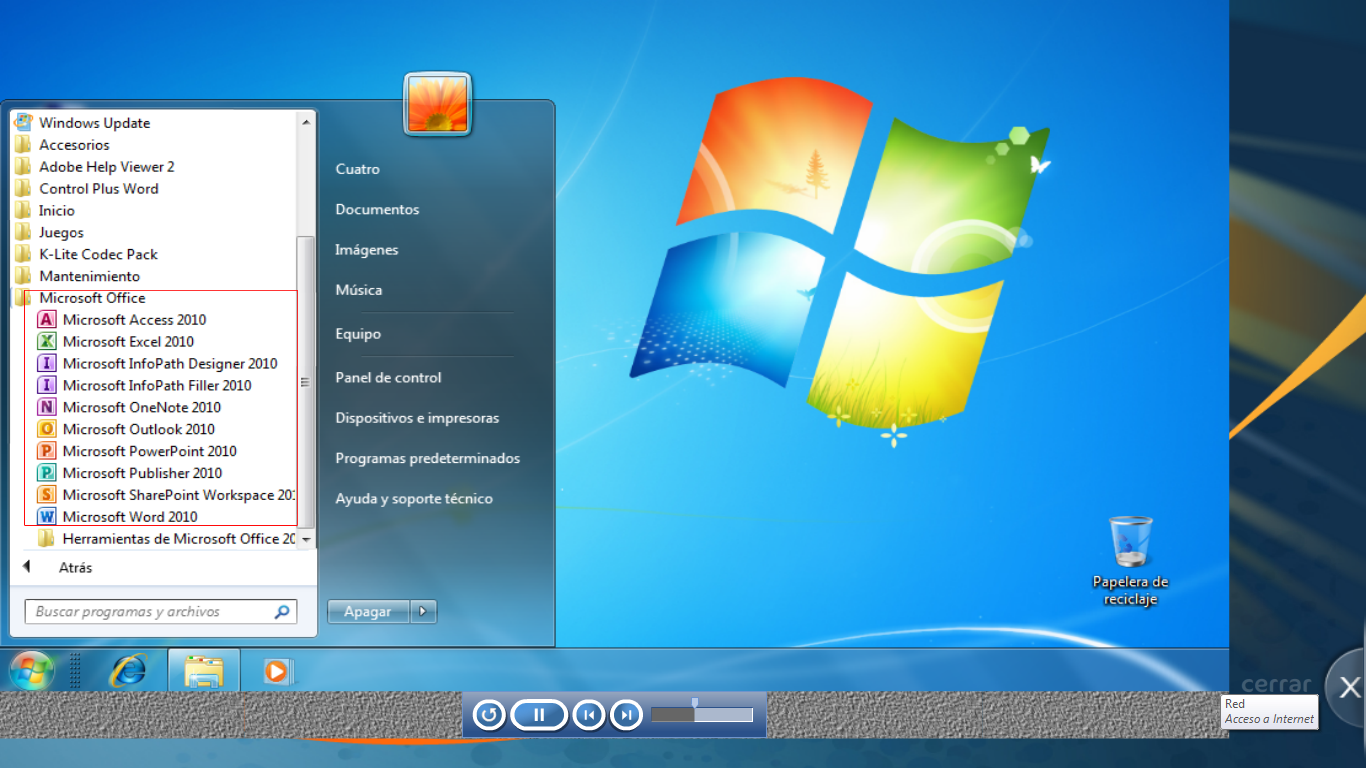
Task: Pause the tutorial playback
Action: point(539,714)
